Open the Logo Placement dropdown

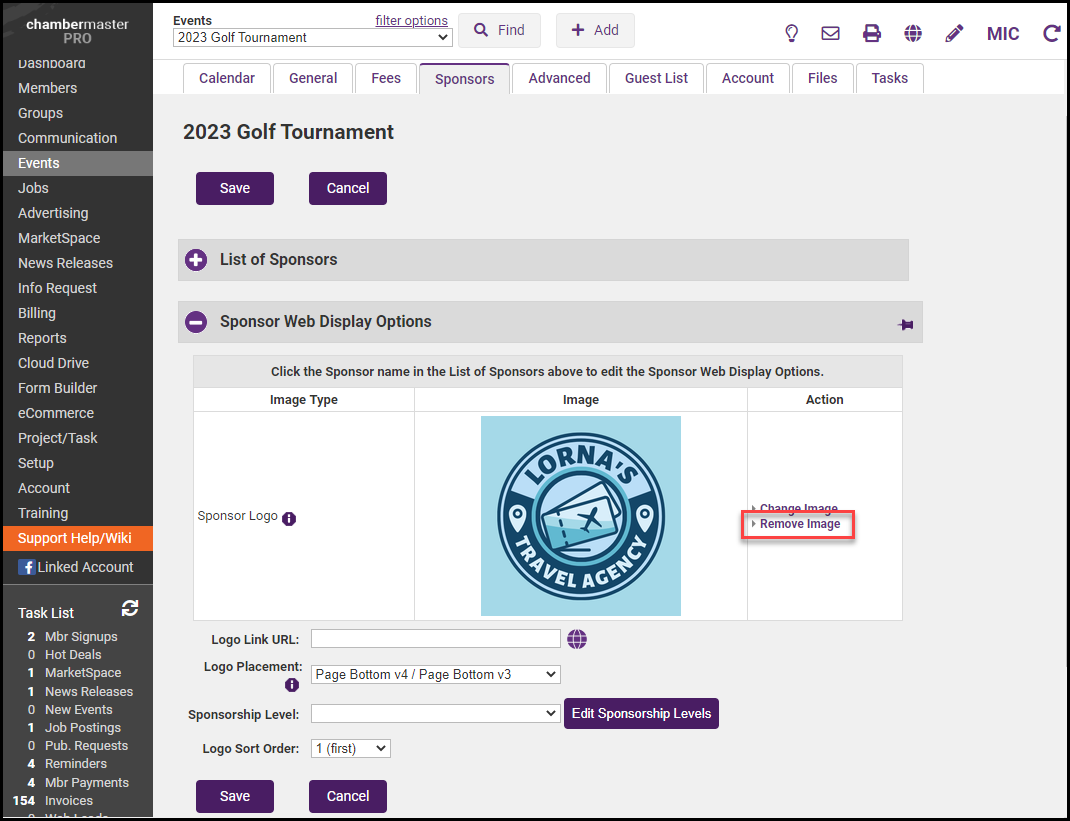coord(435,675)
